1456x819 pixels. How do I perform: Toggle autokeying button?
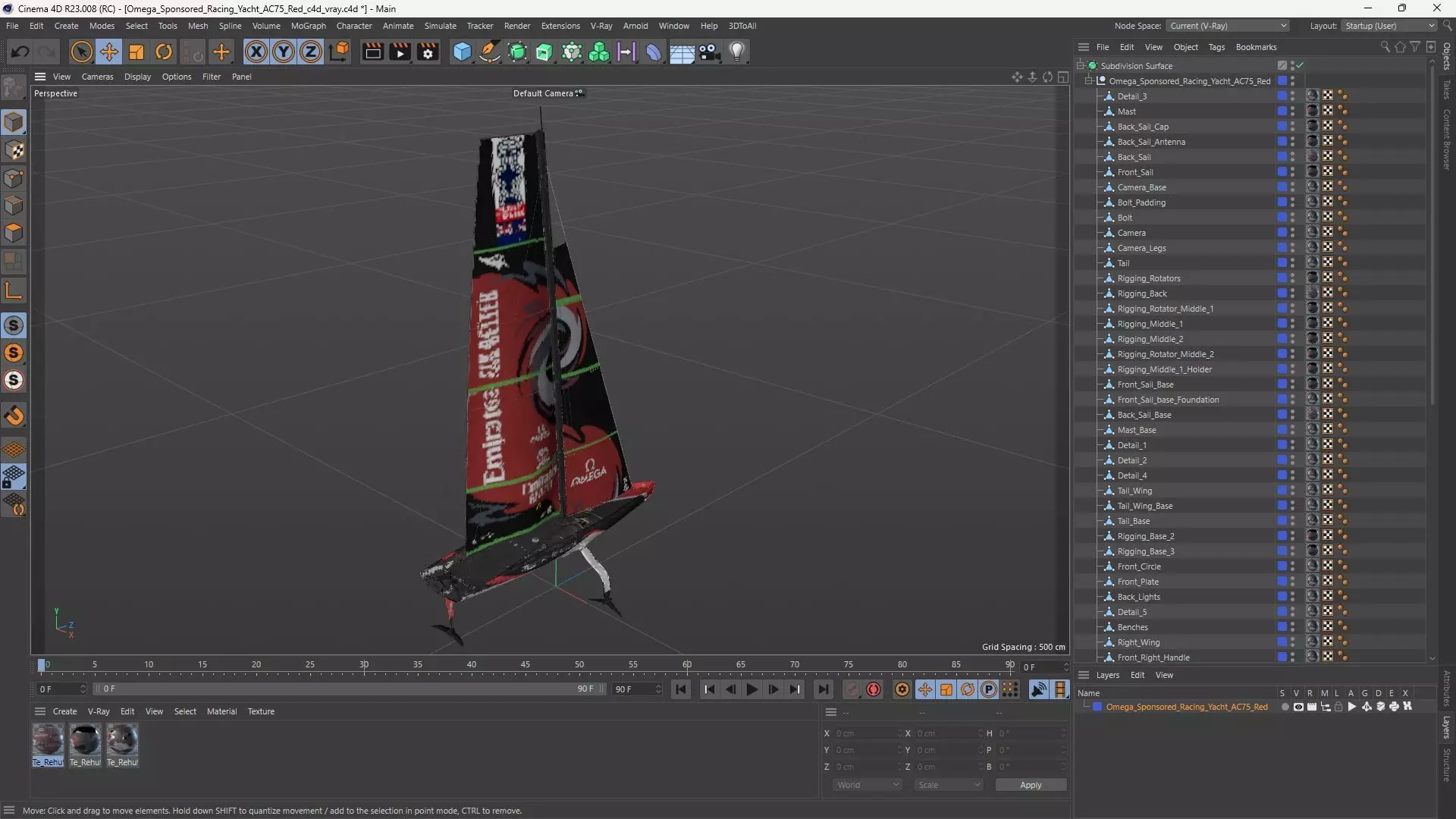pos(874,689)
